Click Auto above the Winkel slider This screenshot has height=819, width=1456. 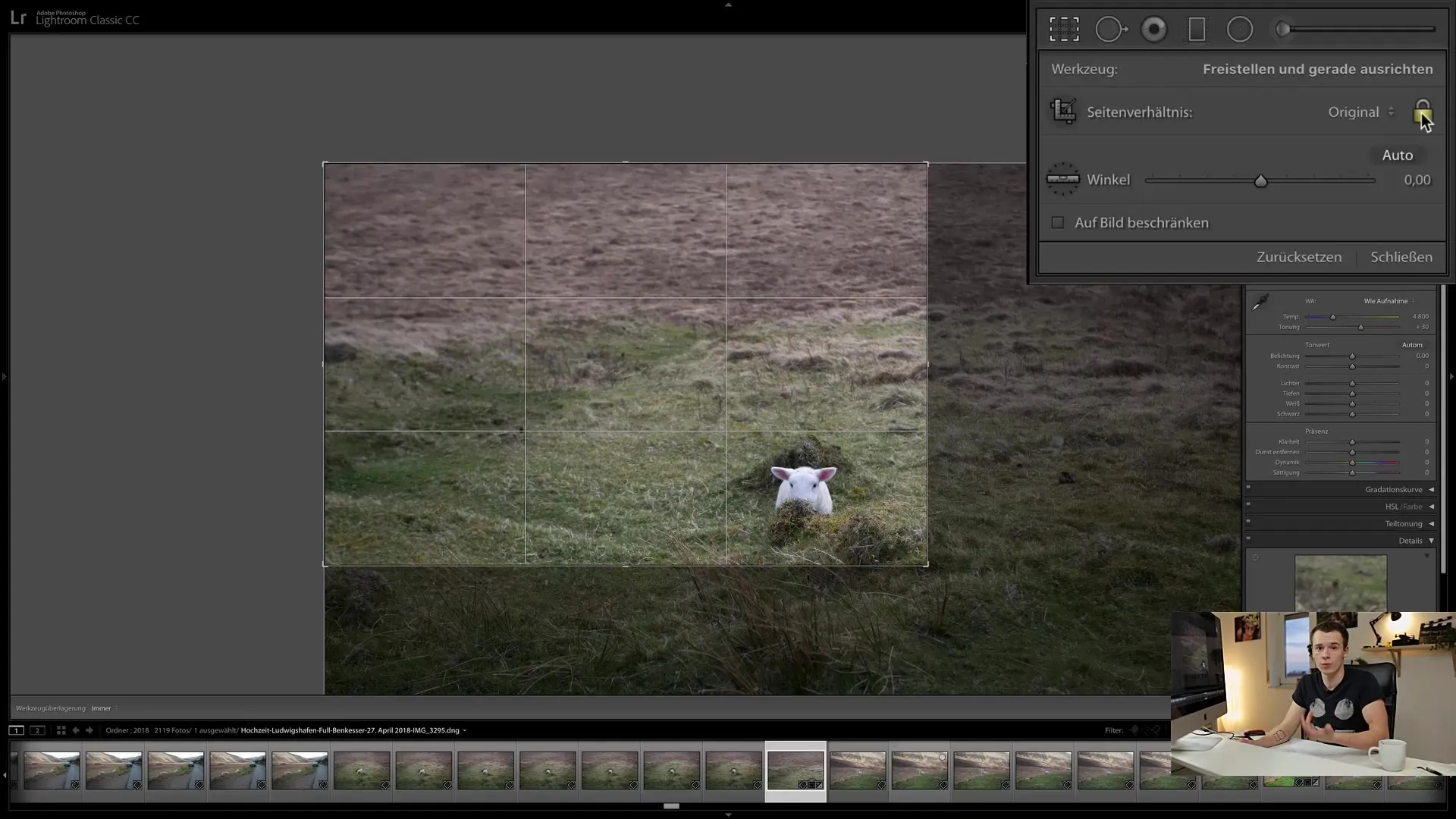point(1397,155)
